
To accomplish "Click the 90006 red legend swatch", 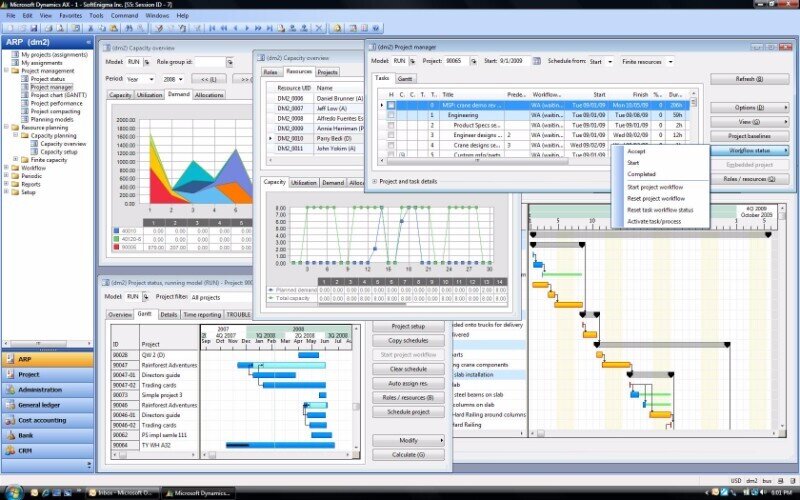I will click(x=116, y=247).
